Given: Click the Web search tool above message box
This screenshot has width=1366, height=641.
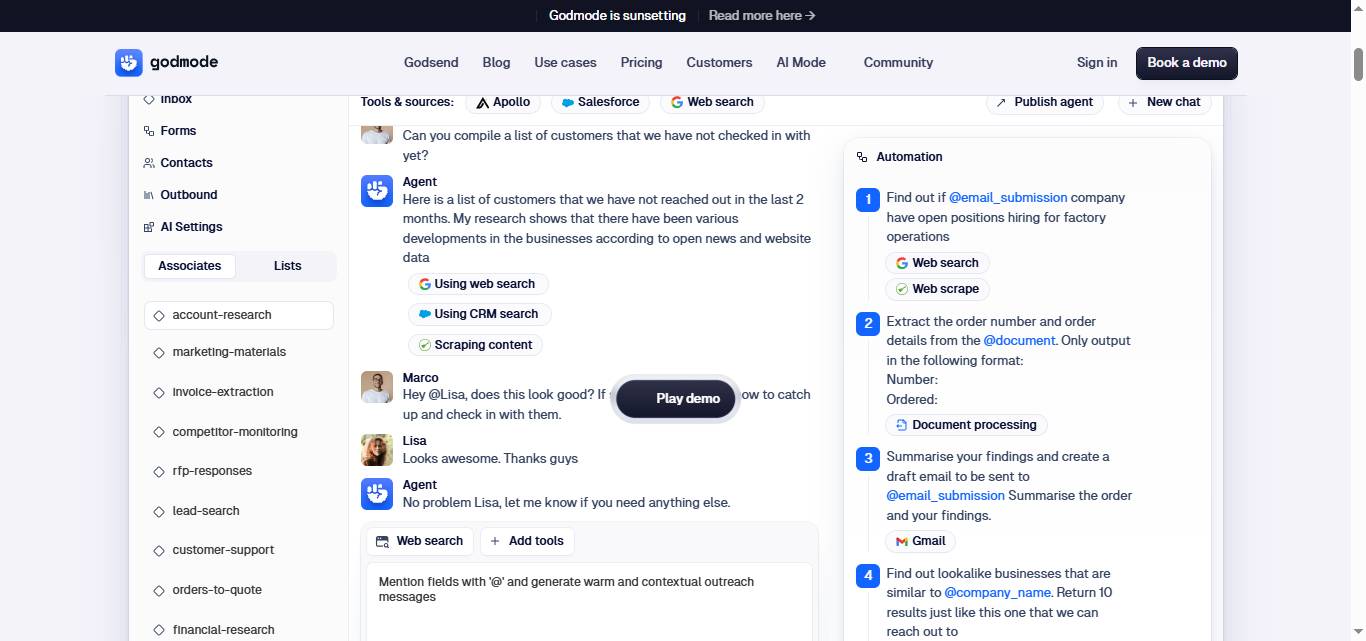Looking at the screenshot, I should coord(420,541).
